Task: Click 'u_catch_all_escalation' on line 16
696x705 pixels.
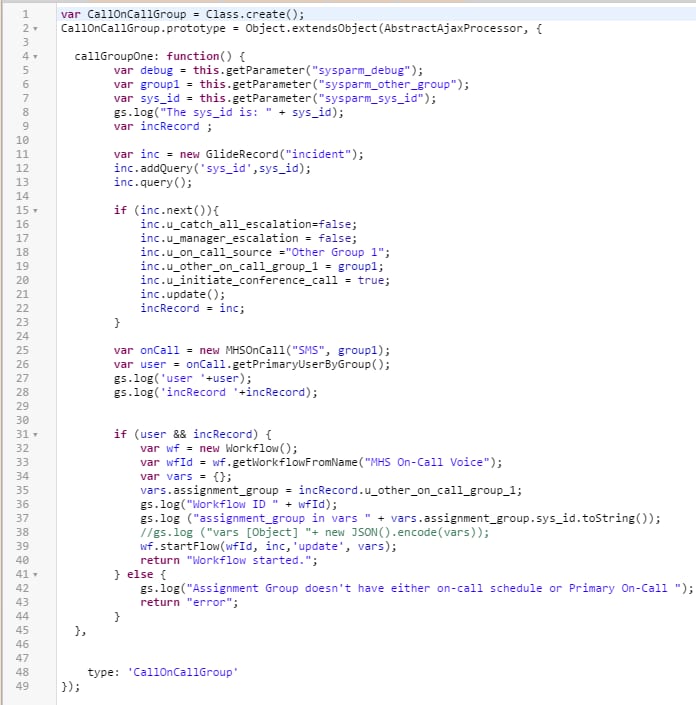Action: click(239, 224)
